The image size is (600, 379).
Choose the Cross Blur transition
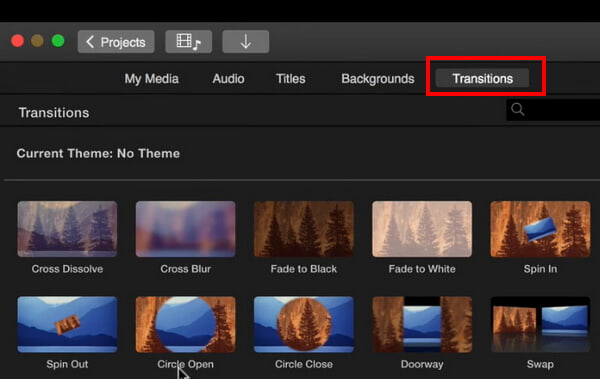186,229
